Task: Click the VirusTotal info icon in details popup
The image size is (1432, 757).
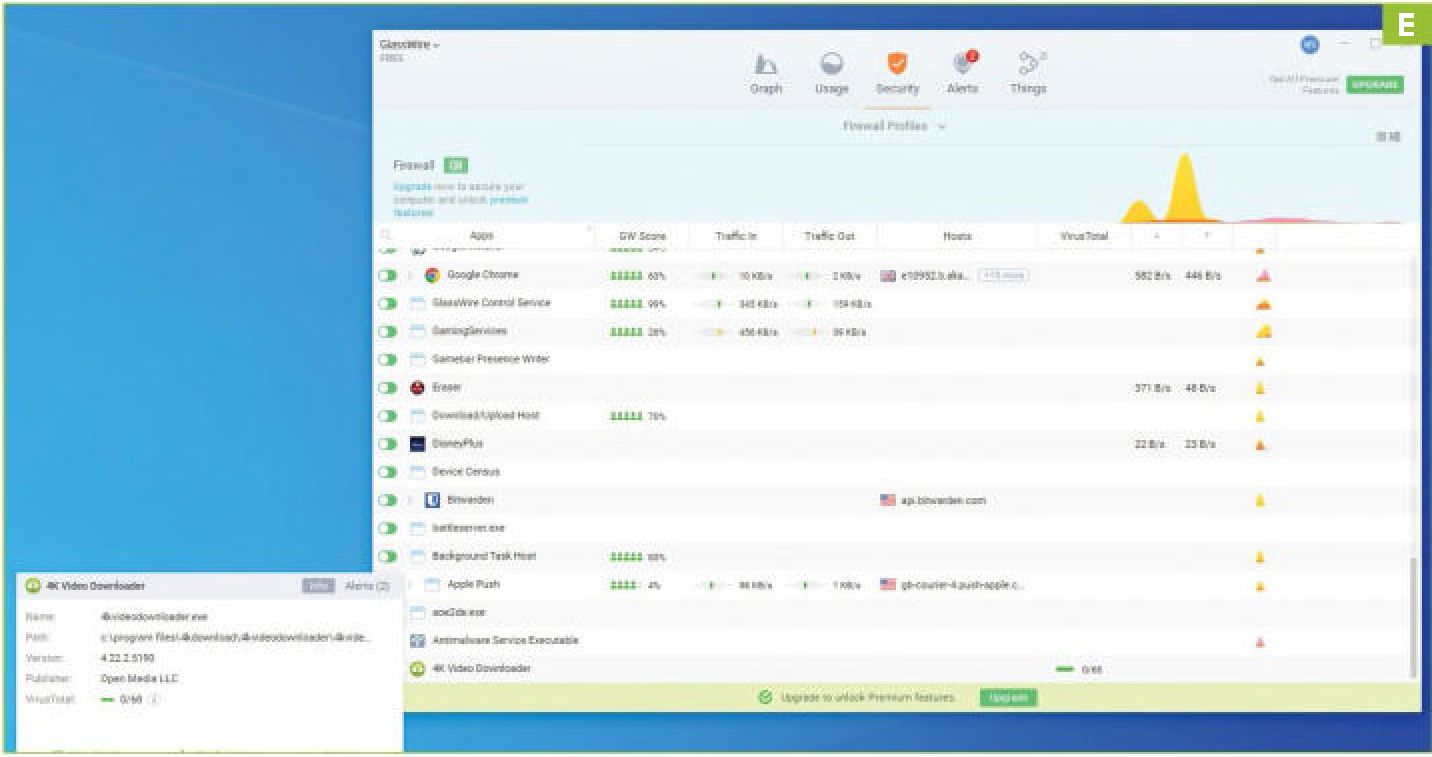Action: 154,700
